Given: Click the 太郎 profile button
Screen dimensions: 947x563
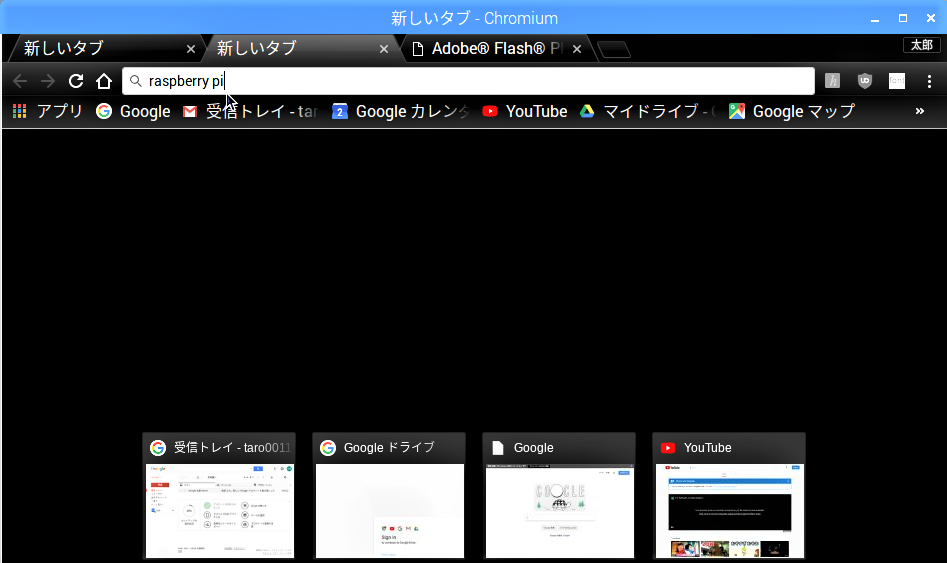Looking at the screenshot, I should pos(922,45).
